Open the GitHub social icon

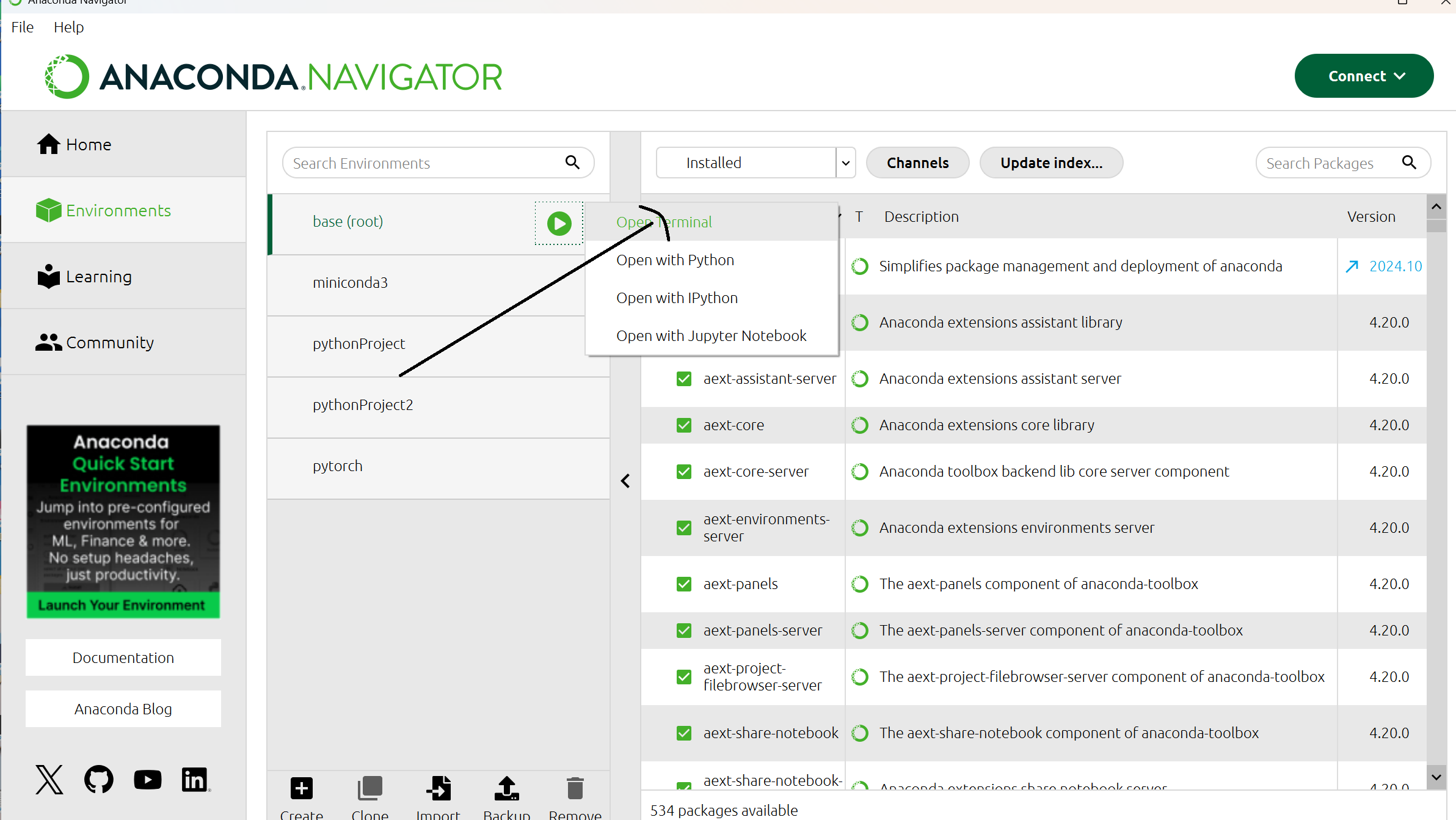[x=99, y=780]
